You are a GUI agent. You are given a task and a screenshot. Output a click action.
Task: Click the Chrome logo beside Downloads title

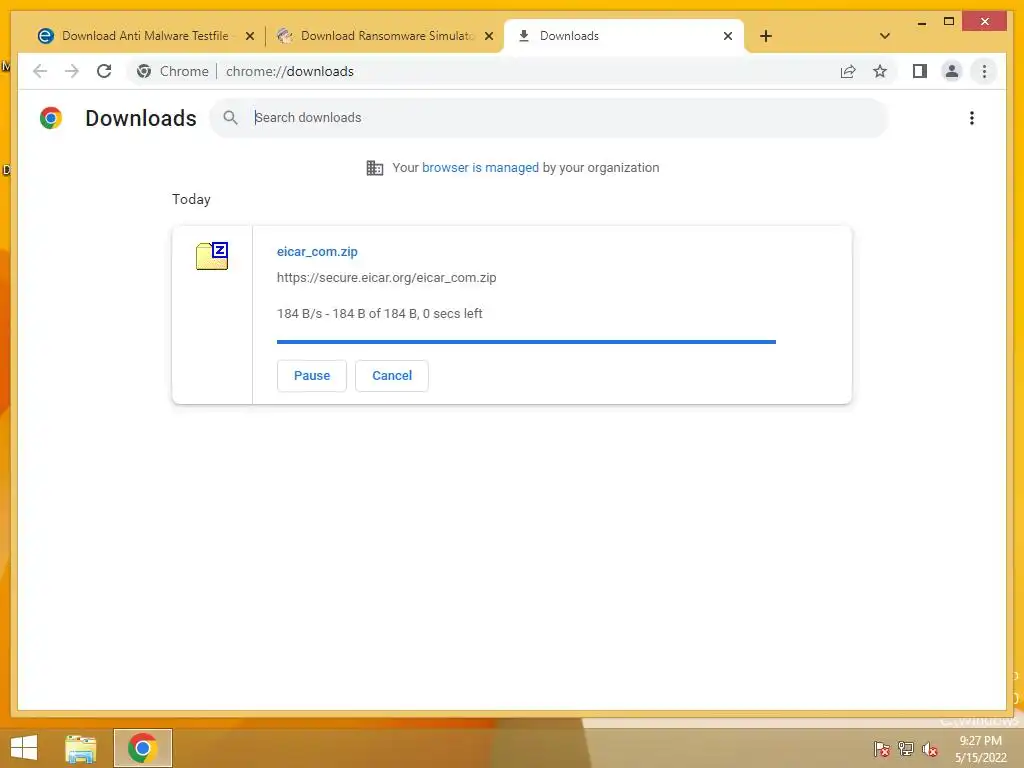click(51, 118)
